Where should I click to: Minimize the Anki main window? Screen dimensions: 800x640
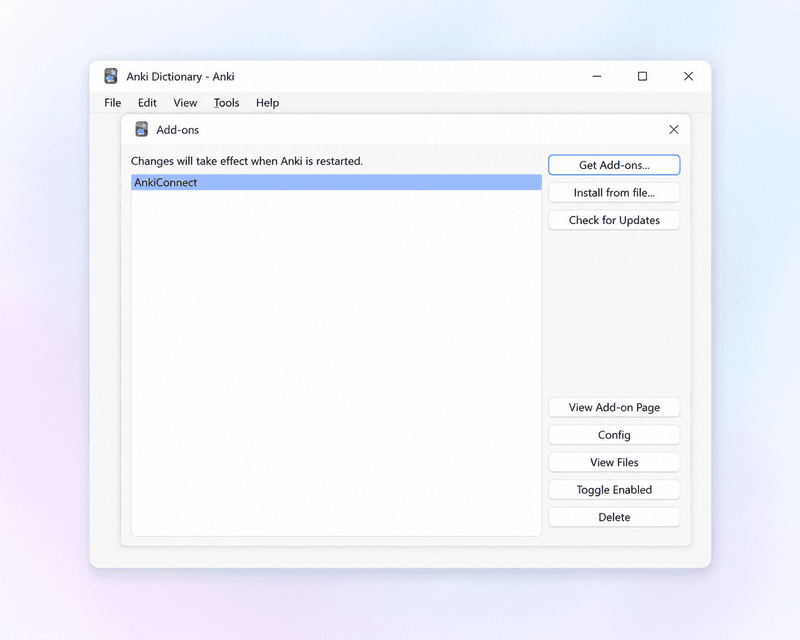[596, 76]
